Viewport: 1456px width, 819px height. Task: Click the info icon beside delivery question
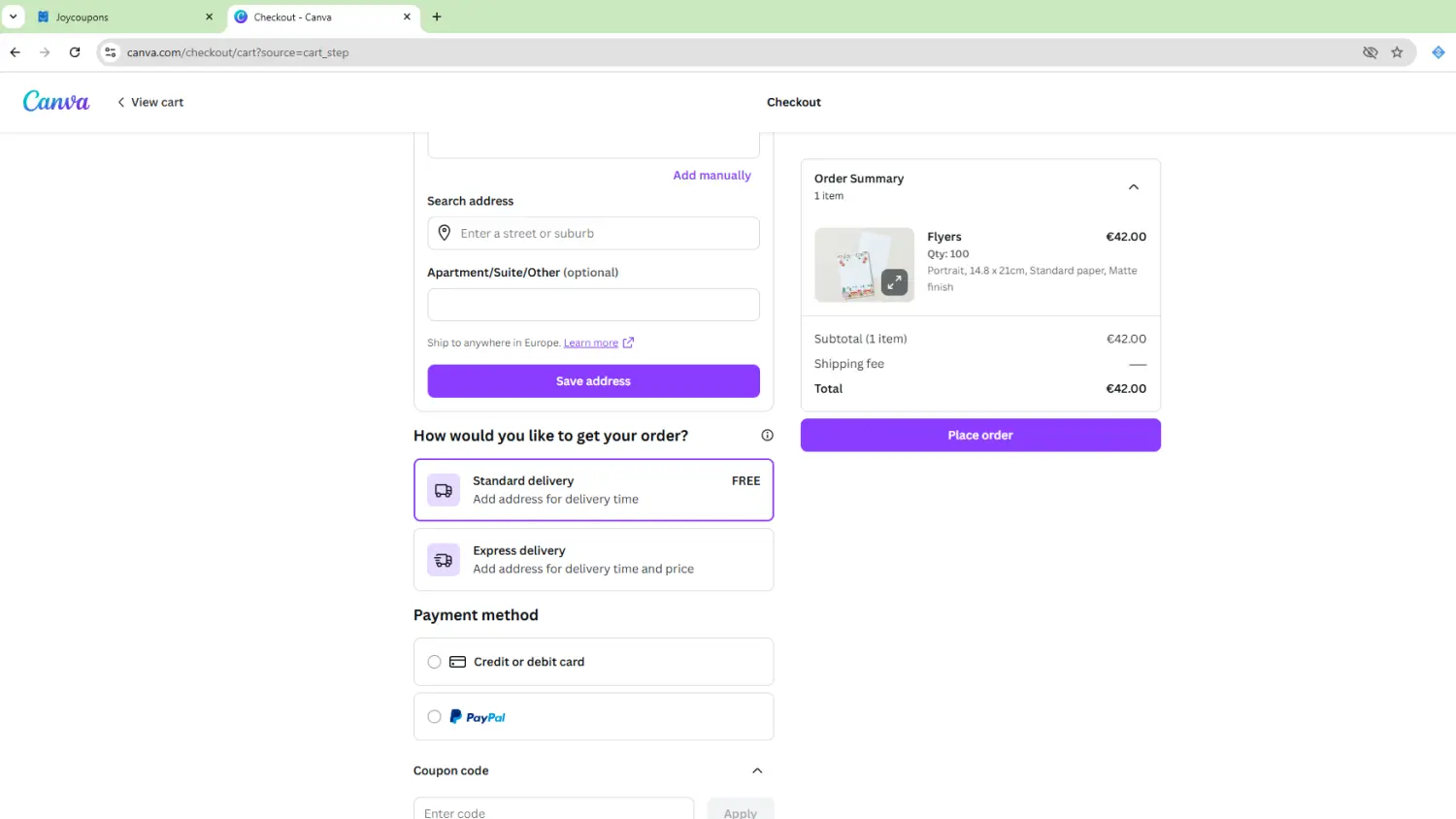(767, 436)
